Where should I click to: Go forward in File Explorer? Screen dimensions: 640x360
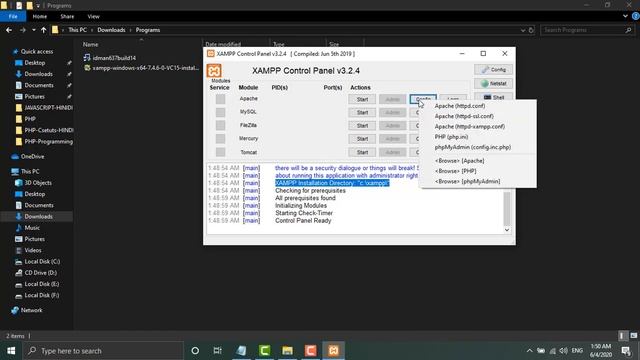click(x=23, y=30)
